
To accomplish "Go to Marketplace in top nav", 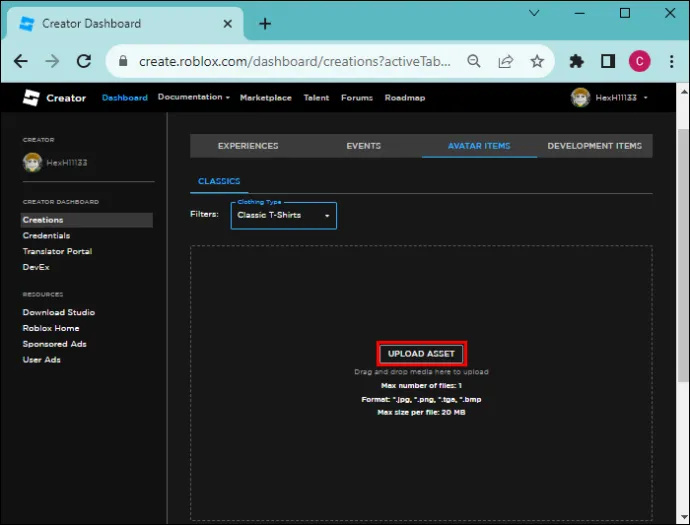I will click(265, 98).
